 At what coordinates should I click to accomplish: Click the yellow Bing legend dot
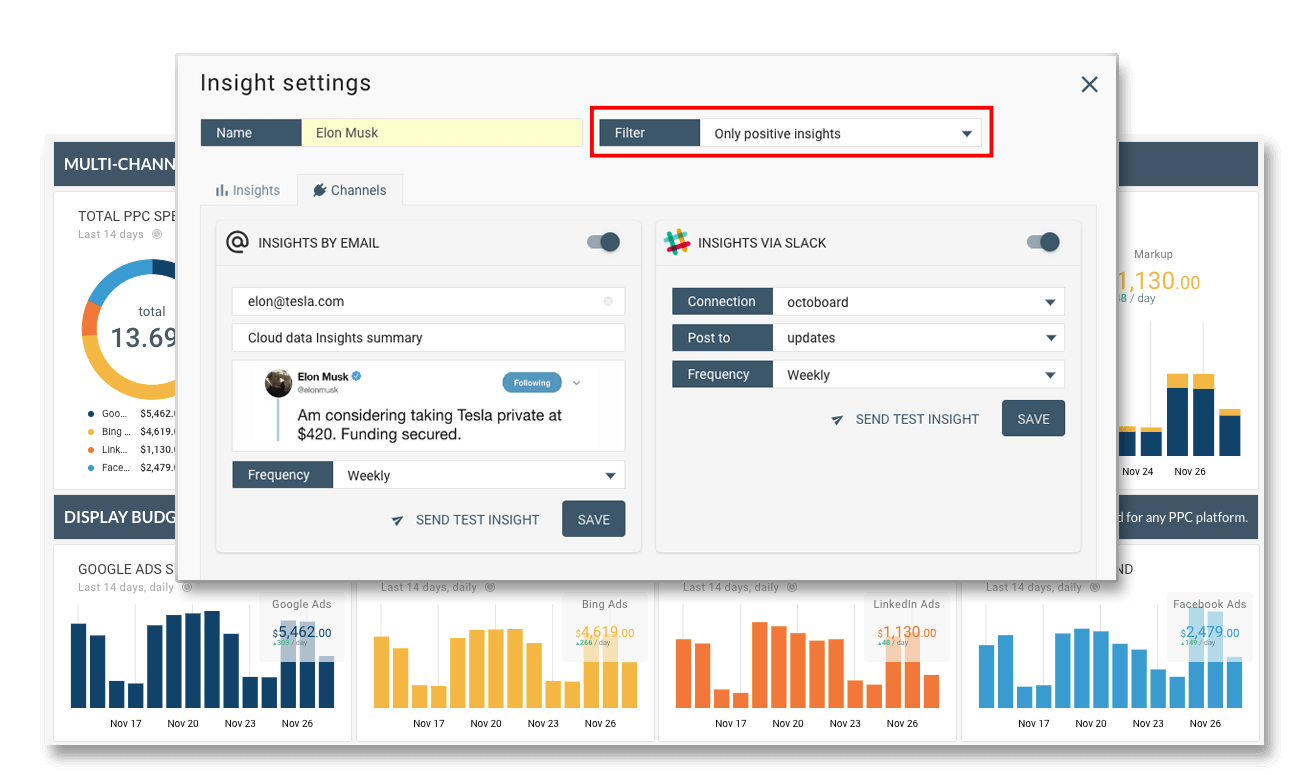[x=91, y=431]
